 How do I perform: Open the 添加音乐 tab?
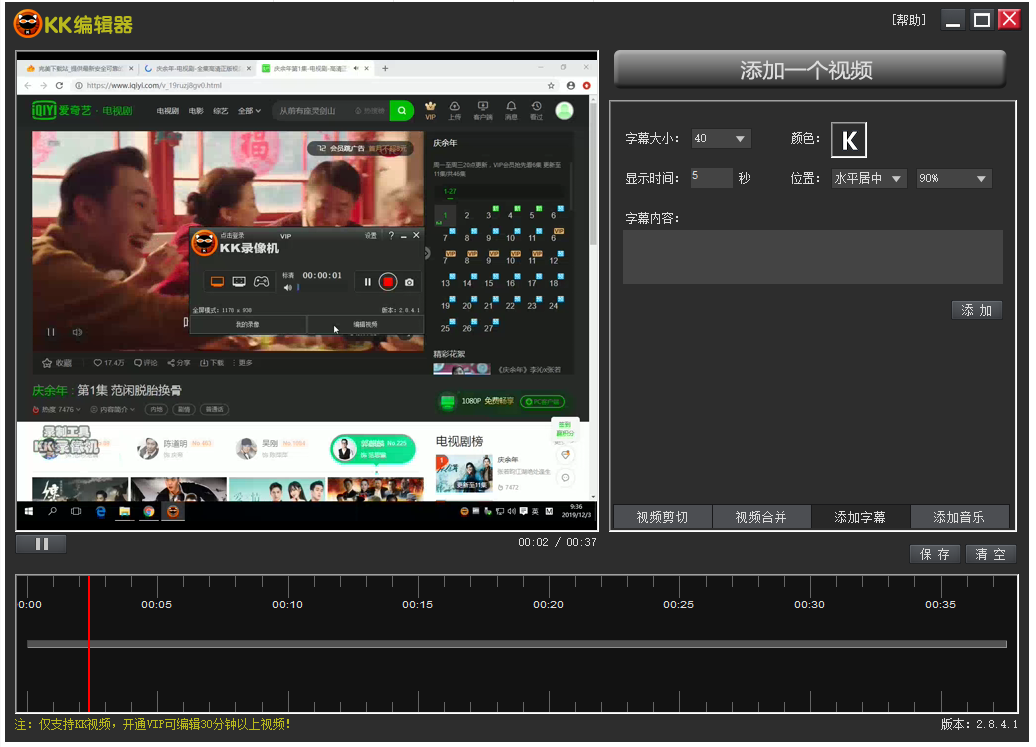click(959, 517)
